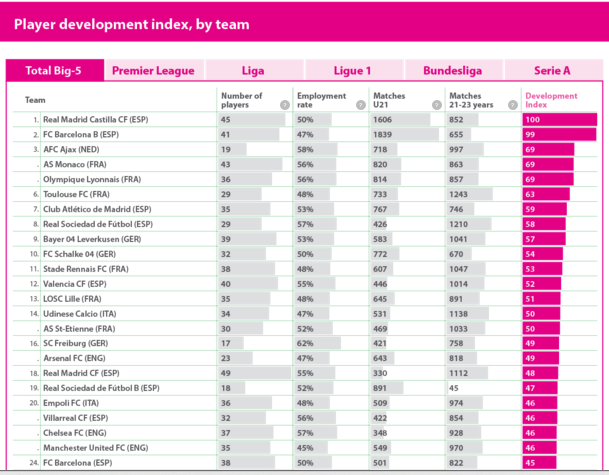Image resolution: width=609 pixels, height=475 pixels.
Task: Click Matches 21-23 value 1138
Action: pyautogui.click(x=458, y=314)
